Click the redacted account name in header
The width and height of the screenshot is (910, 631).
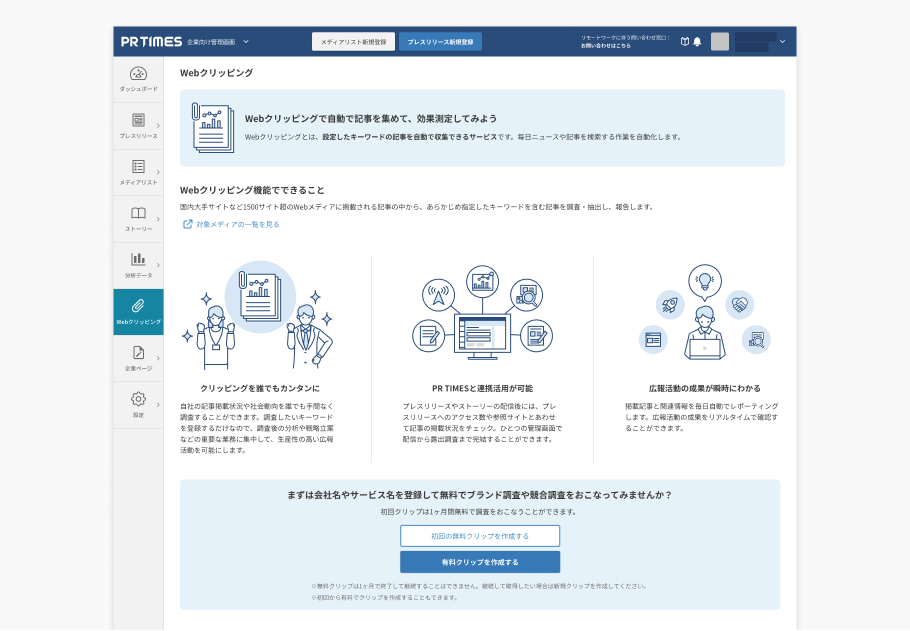(x=755, y=42)
